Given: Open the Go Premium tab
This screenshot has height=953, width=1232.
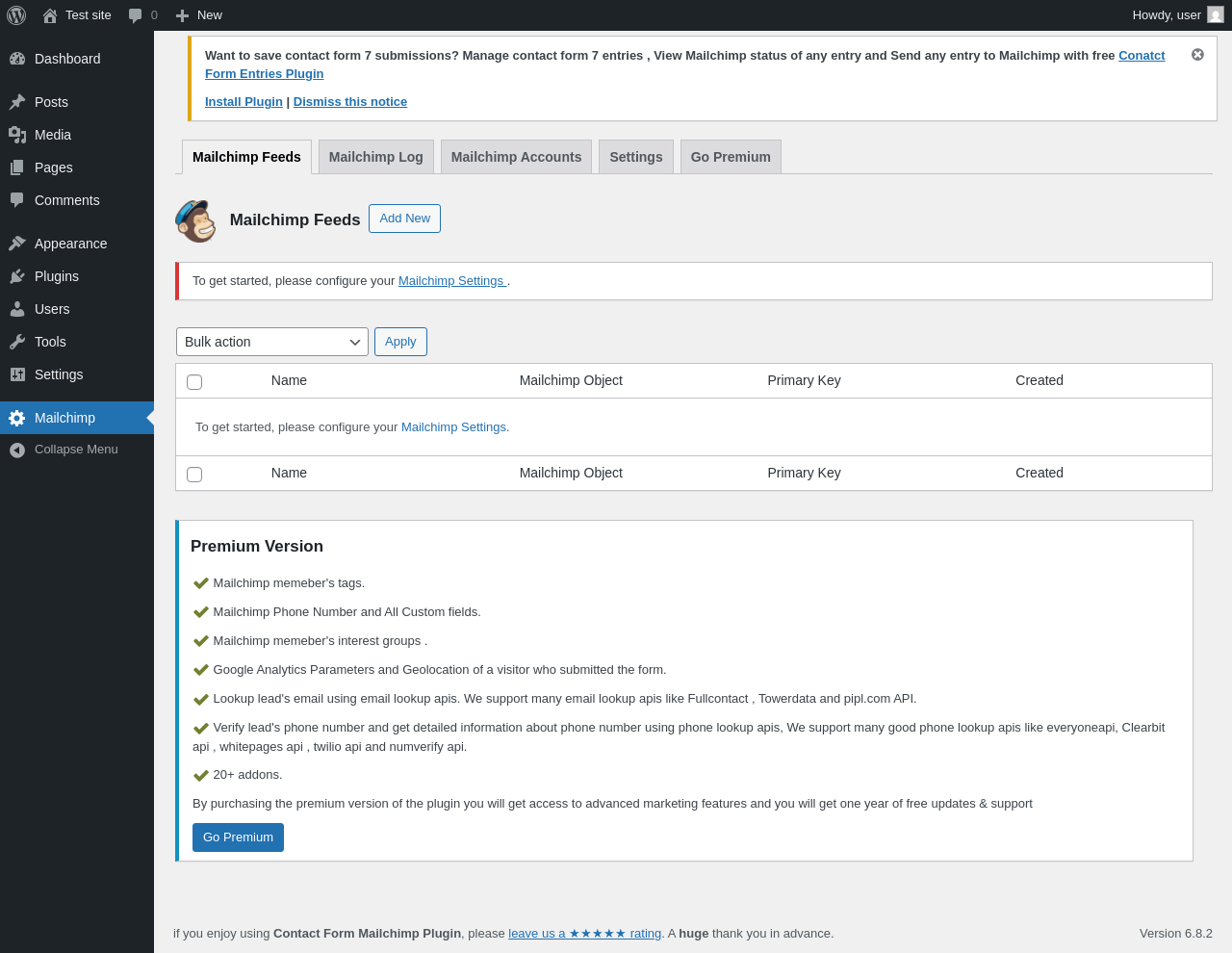Looking at the screenshot, I should point(731,157).
